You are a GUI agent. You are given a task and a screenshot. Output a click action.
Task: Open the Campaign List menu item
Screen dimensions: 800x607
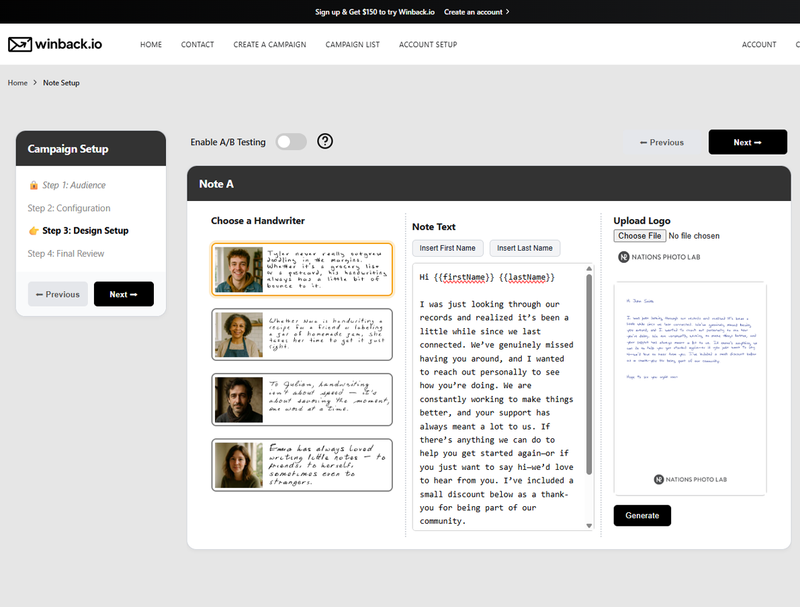pyautogui.click(x=352, y=45)
